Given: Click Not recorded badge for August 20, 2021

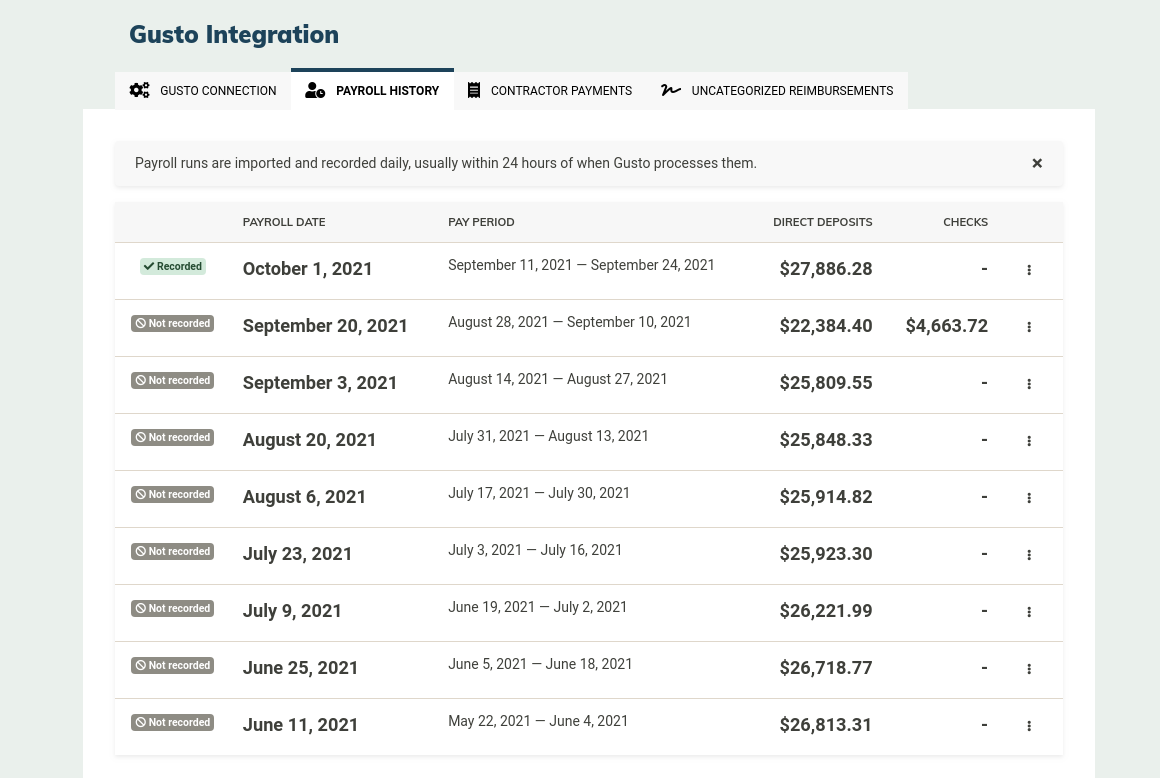Looking at the screenshot, I should click(x=172, y=437).
